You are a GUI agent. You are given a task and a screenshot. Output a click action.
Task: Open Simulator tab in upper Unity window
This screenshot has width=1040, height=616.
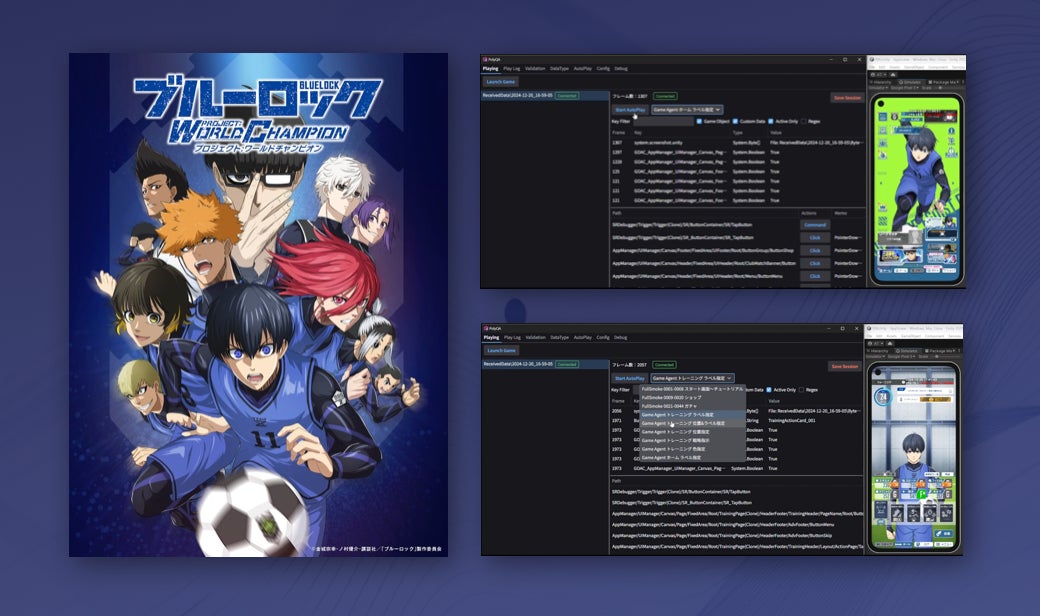point(909,82)
